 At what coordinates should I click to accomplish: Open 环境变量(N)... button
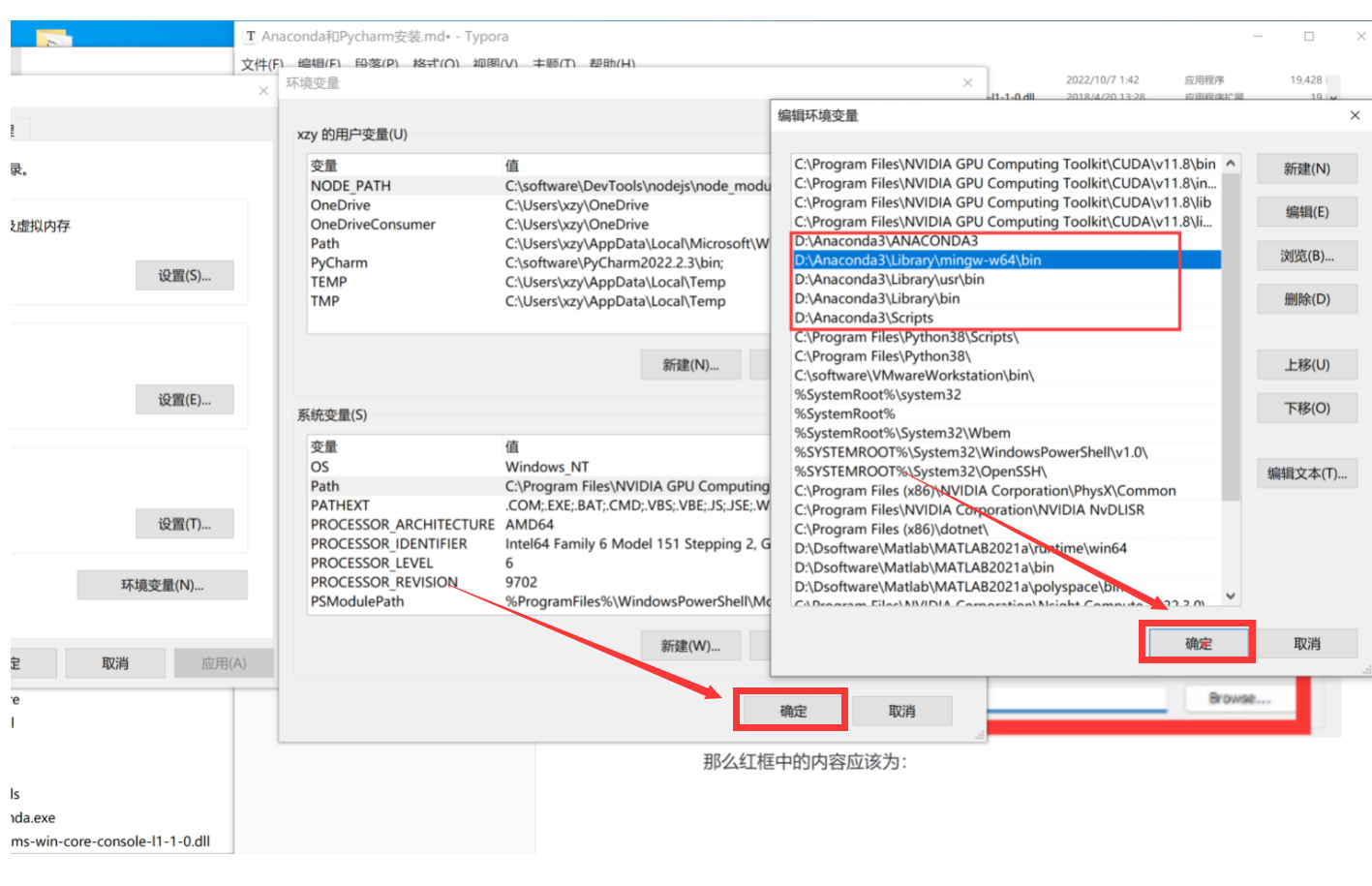tap(162, 585)
